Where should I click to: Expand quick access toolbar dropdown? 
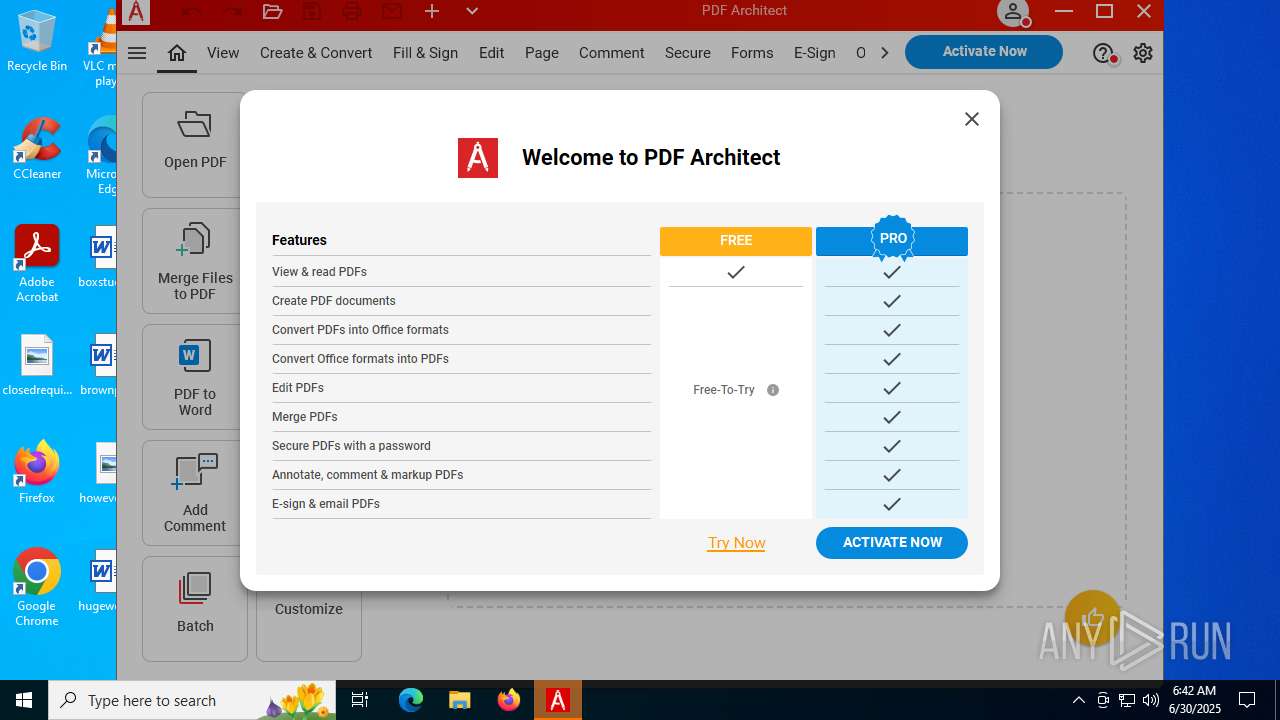click(472, 12)
